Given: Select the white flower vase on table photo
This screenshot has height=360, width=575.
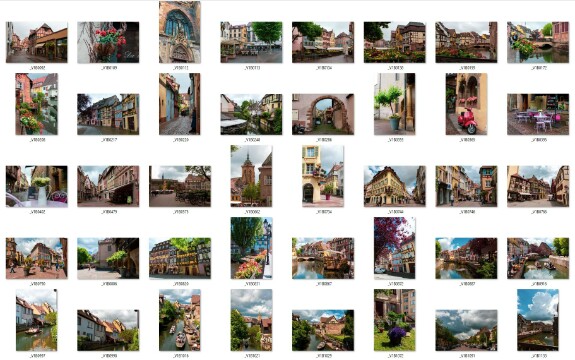Looking at the screenshot, I should coord(36,186).
